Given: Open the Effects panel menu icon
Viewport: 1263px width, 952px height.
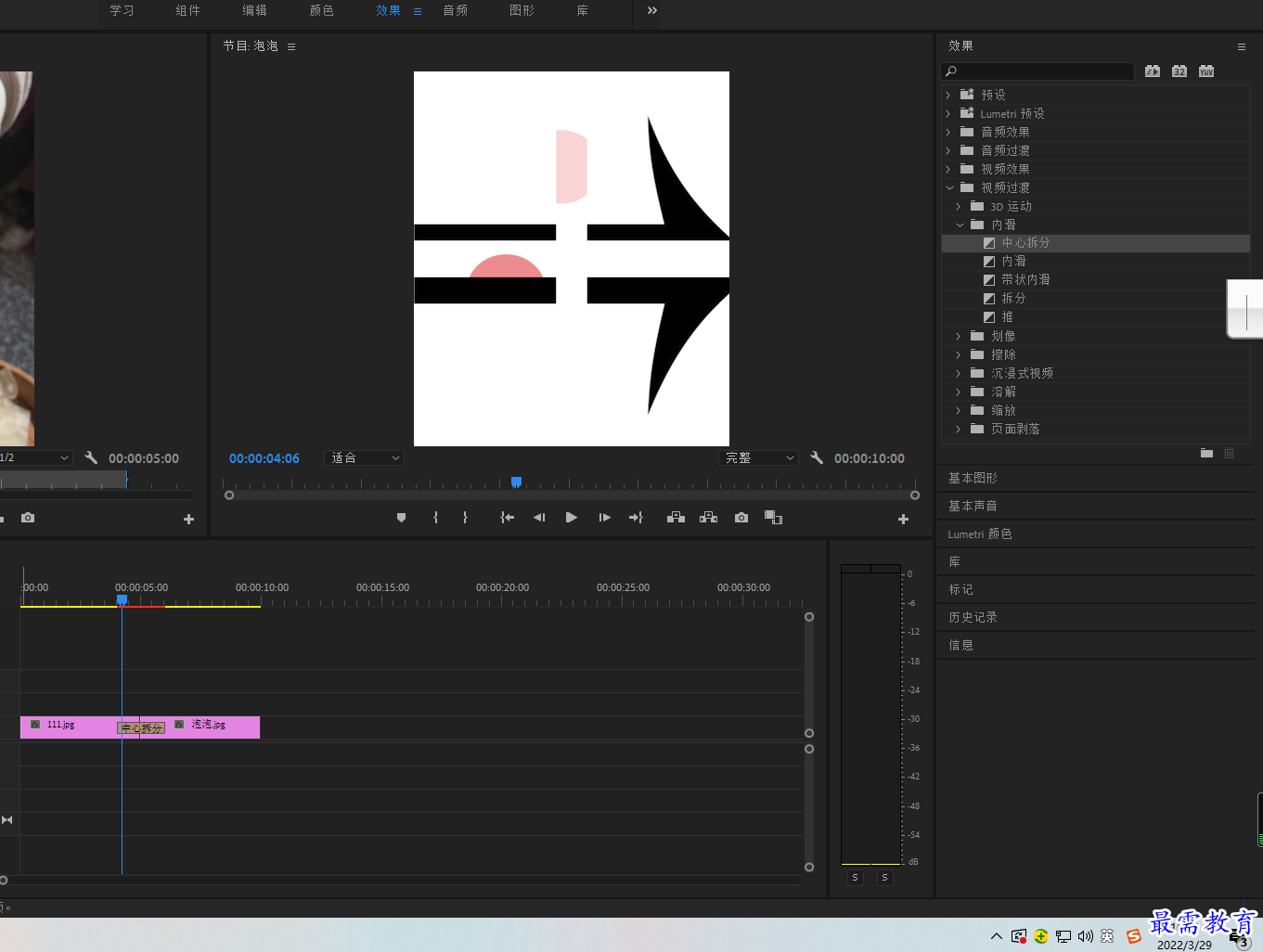Looking at the screenshot, I should [x=1242, y=46].
